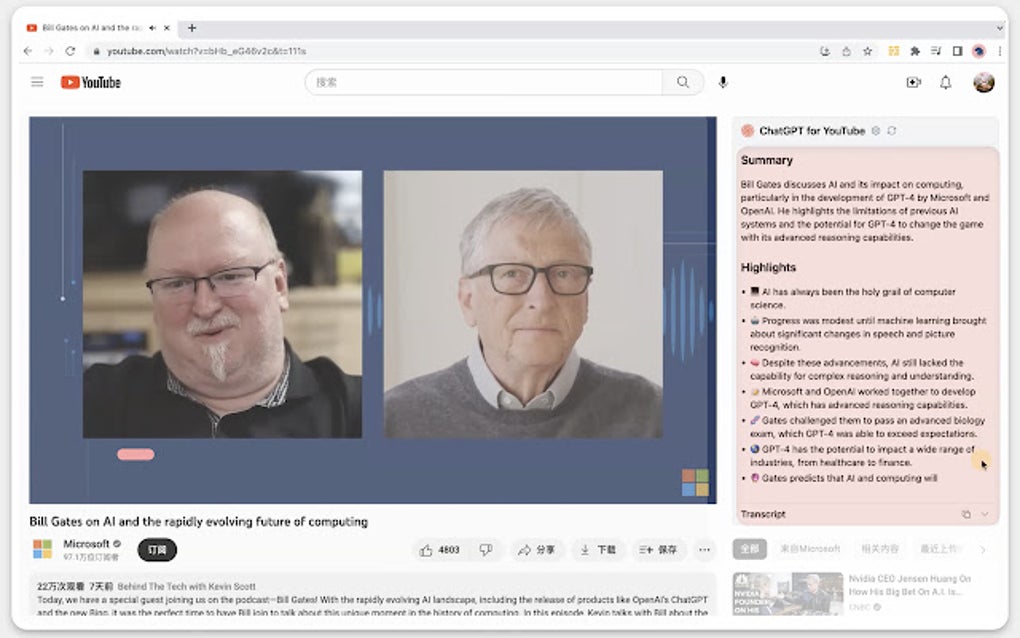
Task: Open the notifications bell
Action: (x=946, y=82)
